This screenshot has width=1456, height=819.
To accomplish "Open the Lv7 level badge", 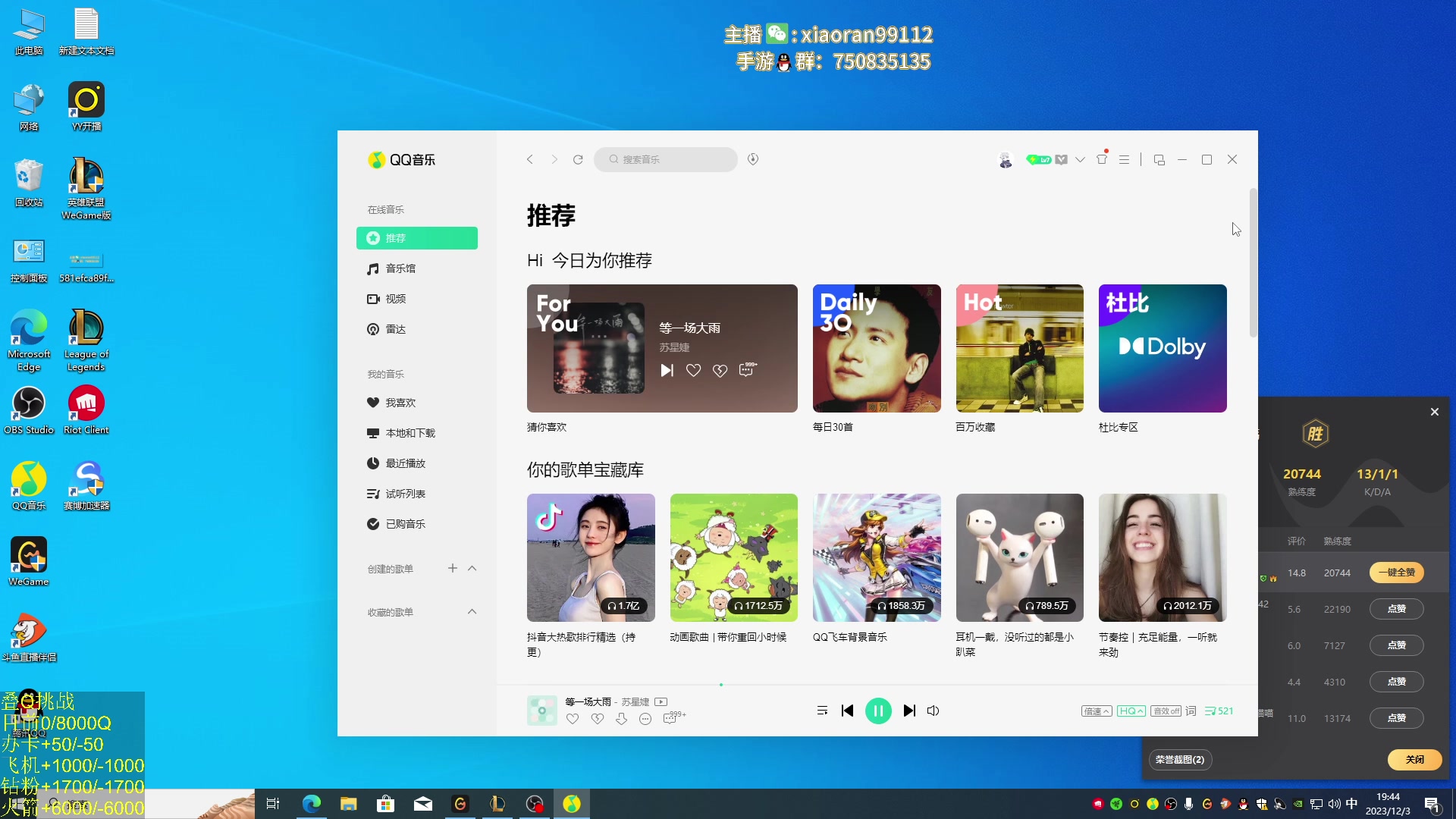I will click(x=1039, y=160).
